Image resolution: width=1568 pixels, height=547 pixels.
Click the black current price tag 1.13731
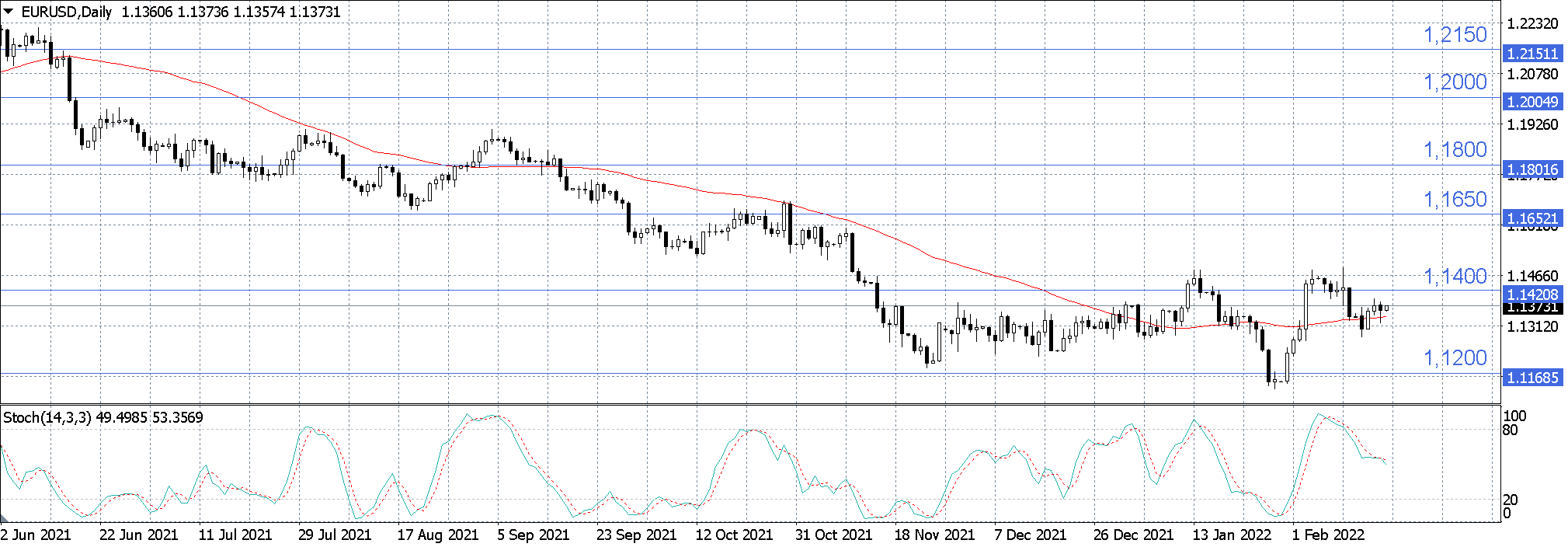pyautogui.click(x=1531, y=308)
